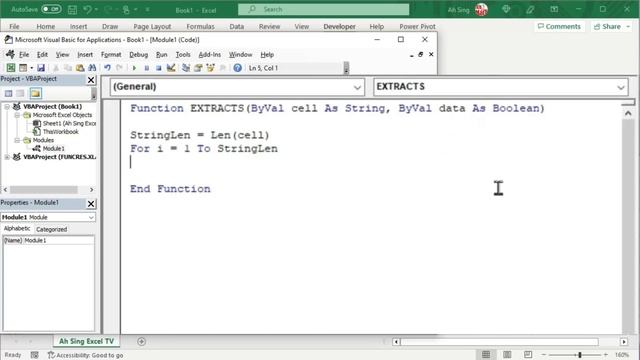The height and width of the screenshot is (360, 640).
Task: Click the Cut scissors icon in VBA toolbar
Action: coord(56,68)
